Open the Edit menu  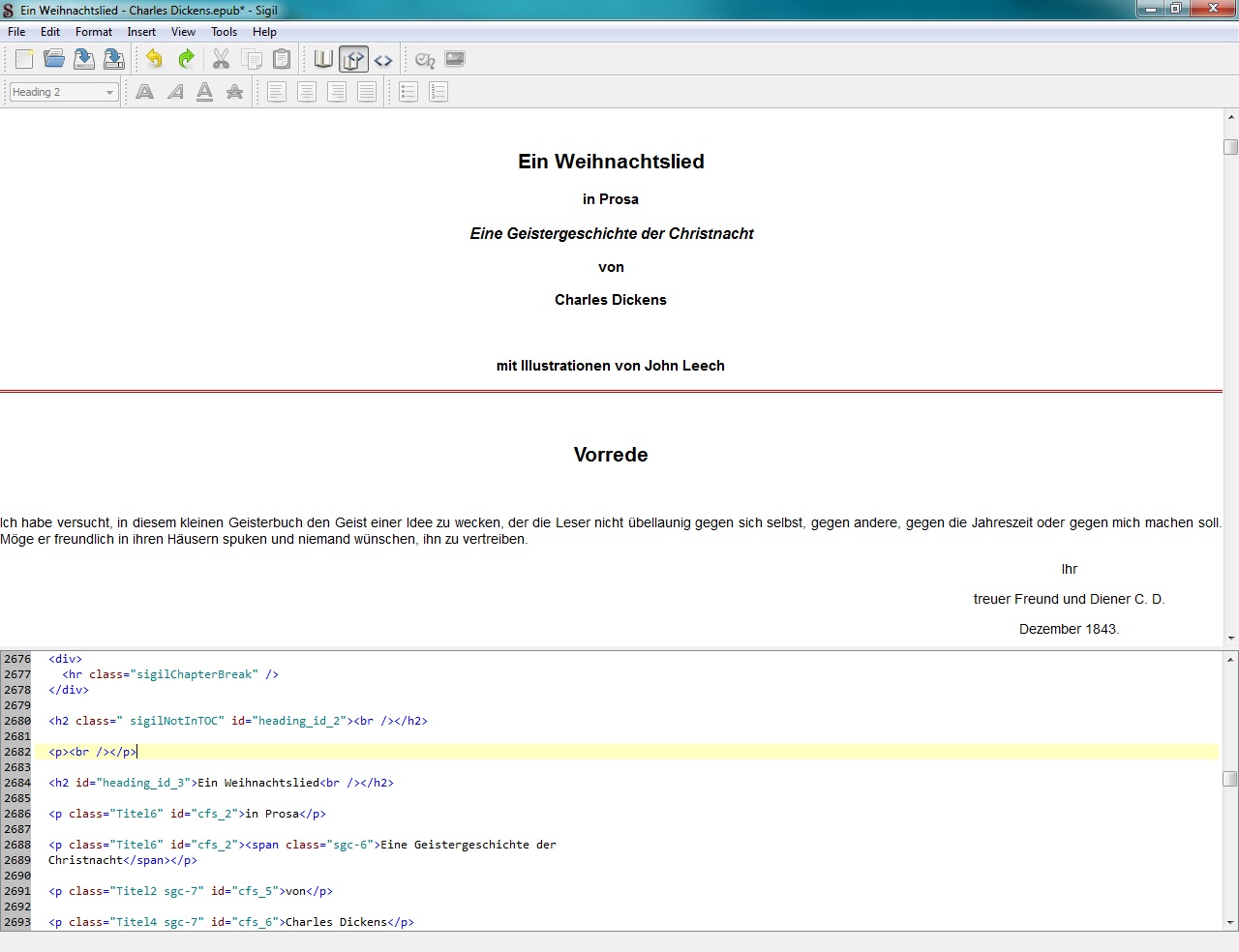(50, 32)
